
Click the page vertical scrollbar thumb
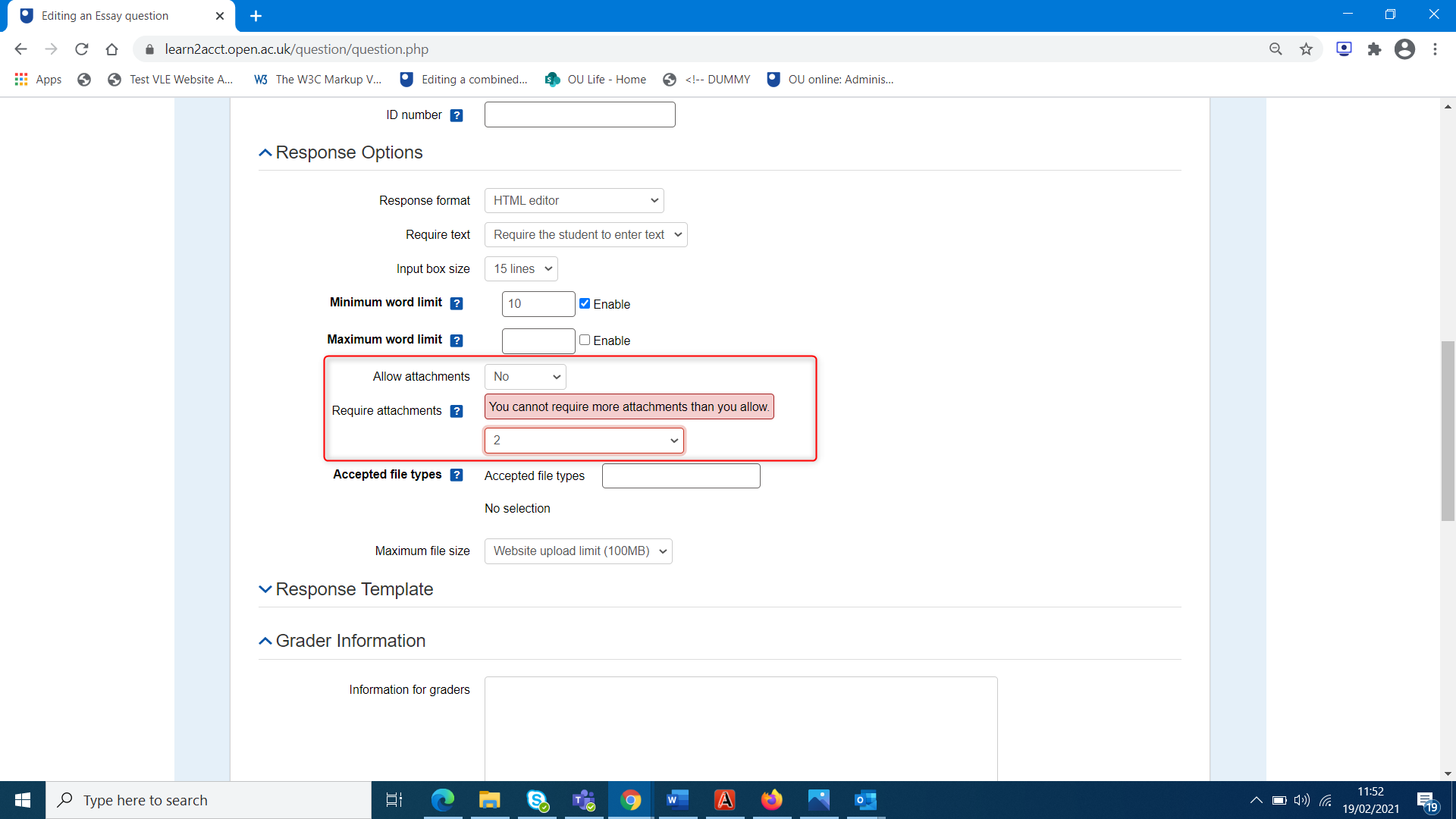click(1448, 431)
